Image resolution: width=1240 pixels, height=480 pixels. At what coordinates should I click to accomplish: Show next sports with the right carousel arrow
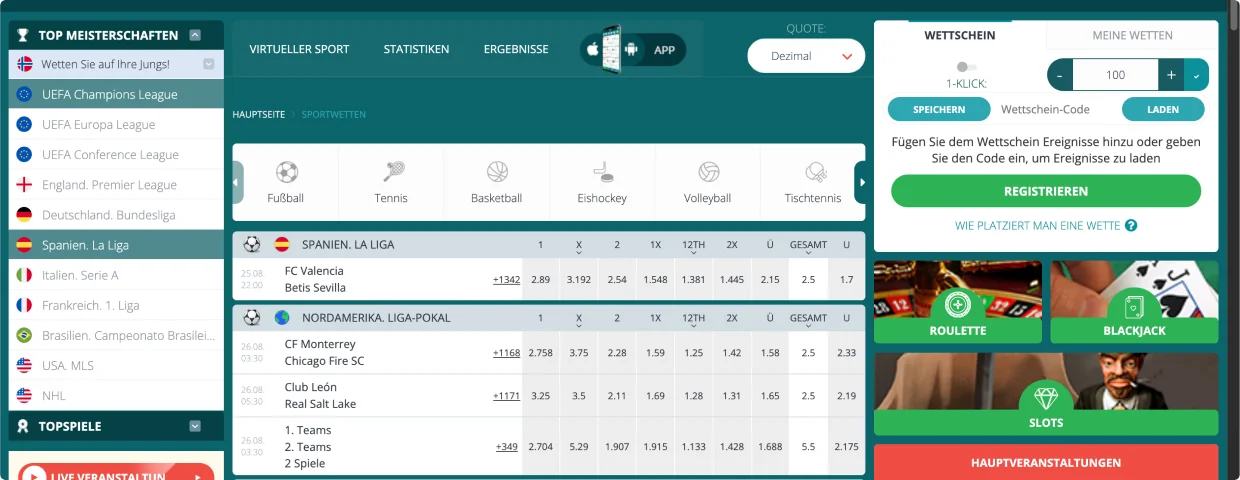coord(860,182)
